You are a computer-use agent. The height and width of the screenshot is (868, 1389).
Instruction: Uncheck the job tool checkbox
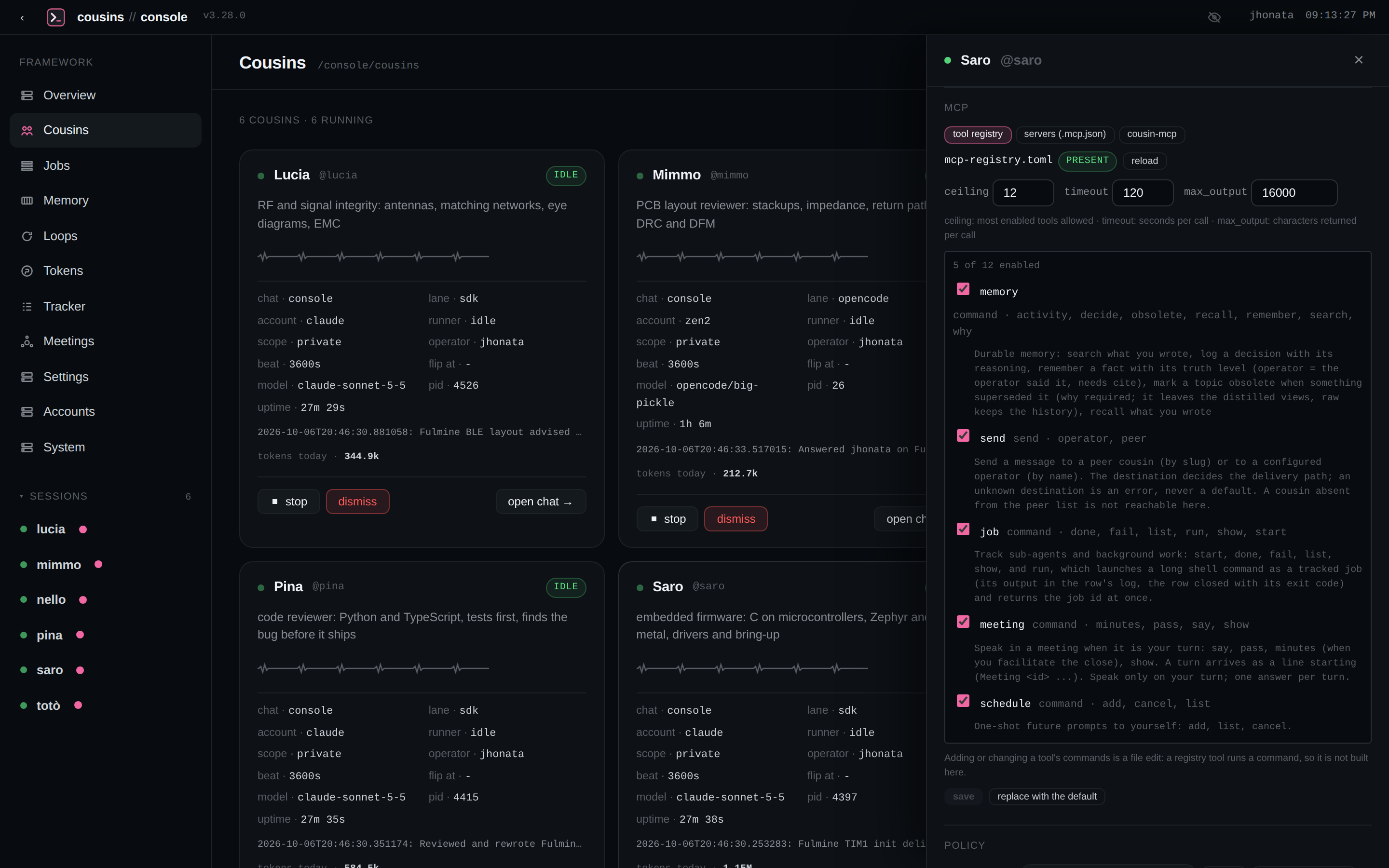pos(963,529)
